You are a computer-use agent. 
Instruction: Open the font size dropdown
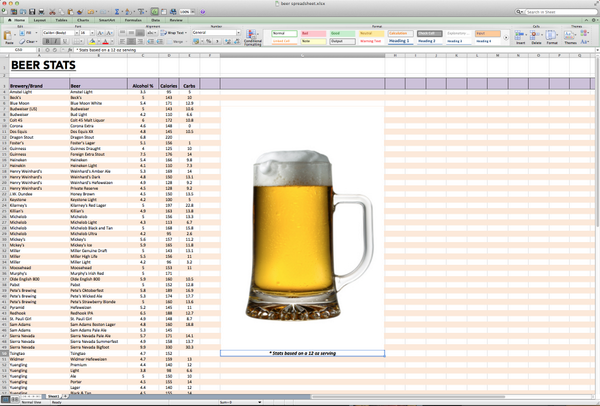tap(92, 33)
